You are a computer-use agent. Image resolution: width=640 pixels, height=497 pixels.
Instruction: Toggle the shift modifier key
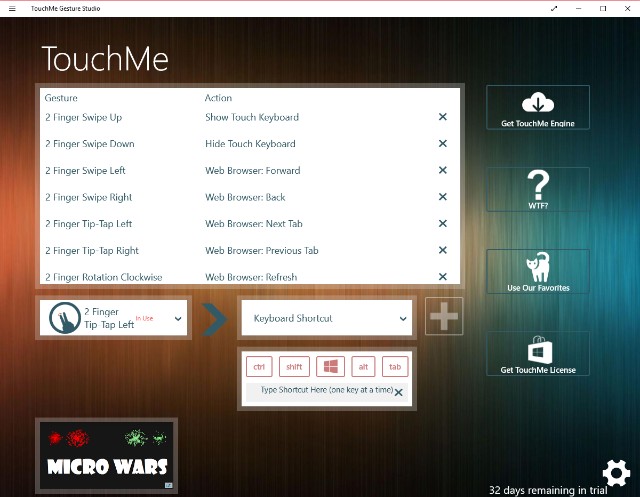click(294, 366)
